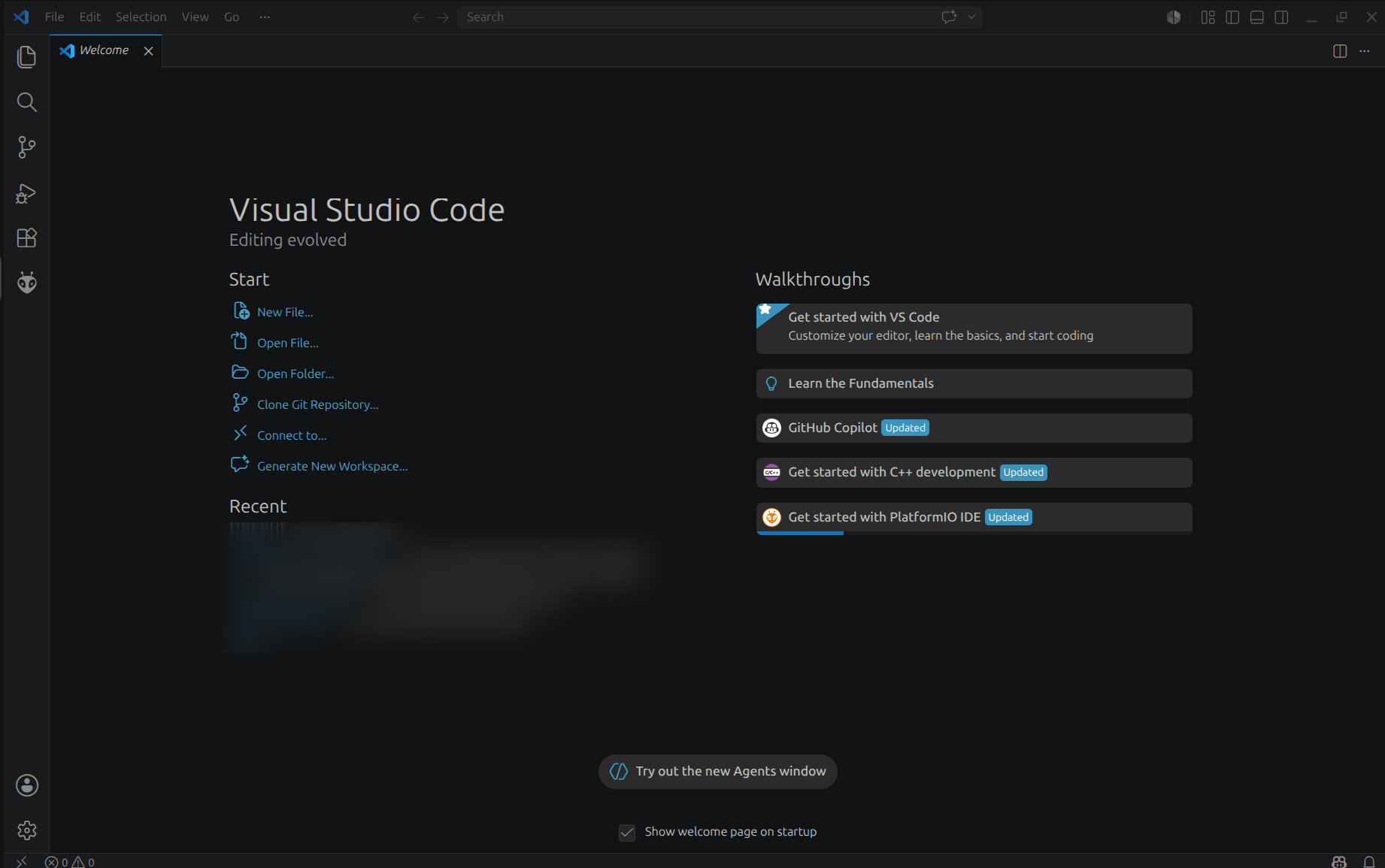Toggle the bottom panel
The image size is (1385, 868).
tap(1257, 17)
